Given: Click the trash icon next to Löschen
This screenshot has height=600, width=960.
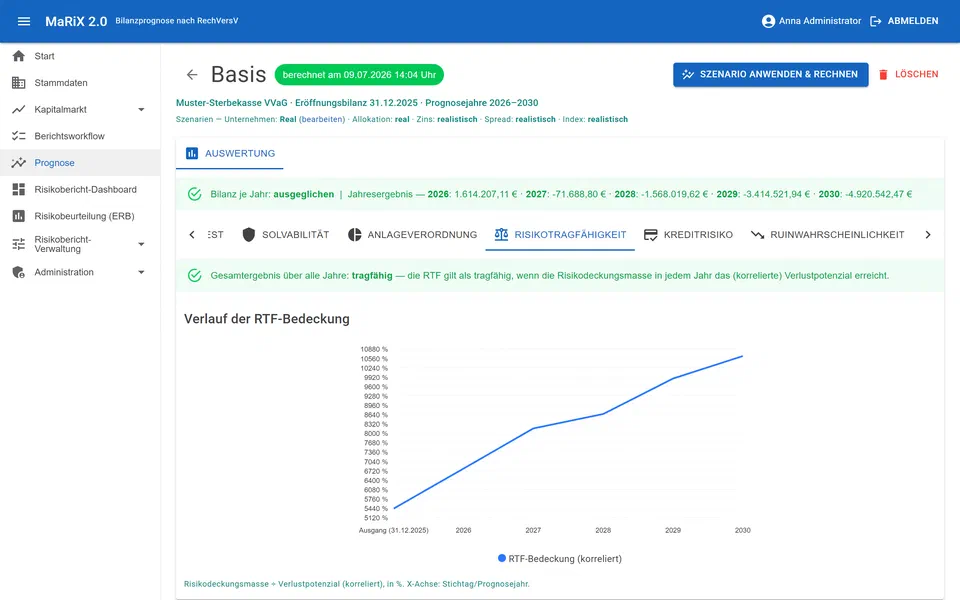Looking at the screenshot, I should tap(883, 75).
